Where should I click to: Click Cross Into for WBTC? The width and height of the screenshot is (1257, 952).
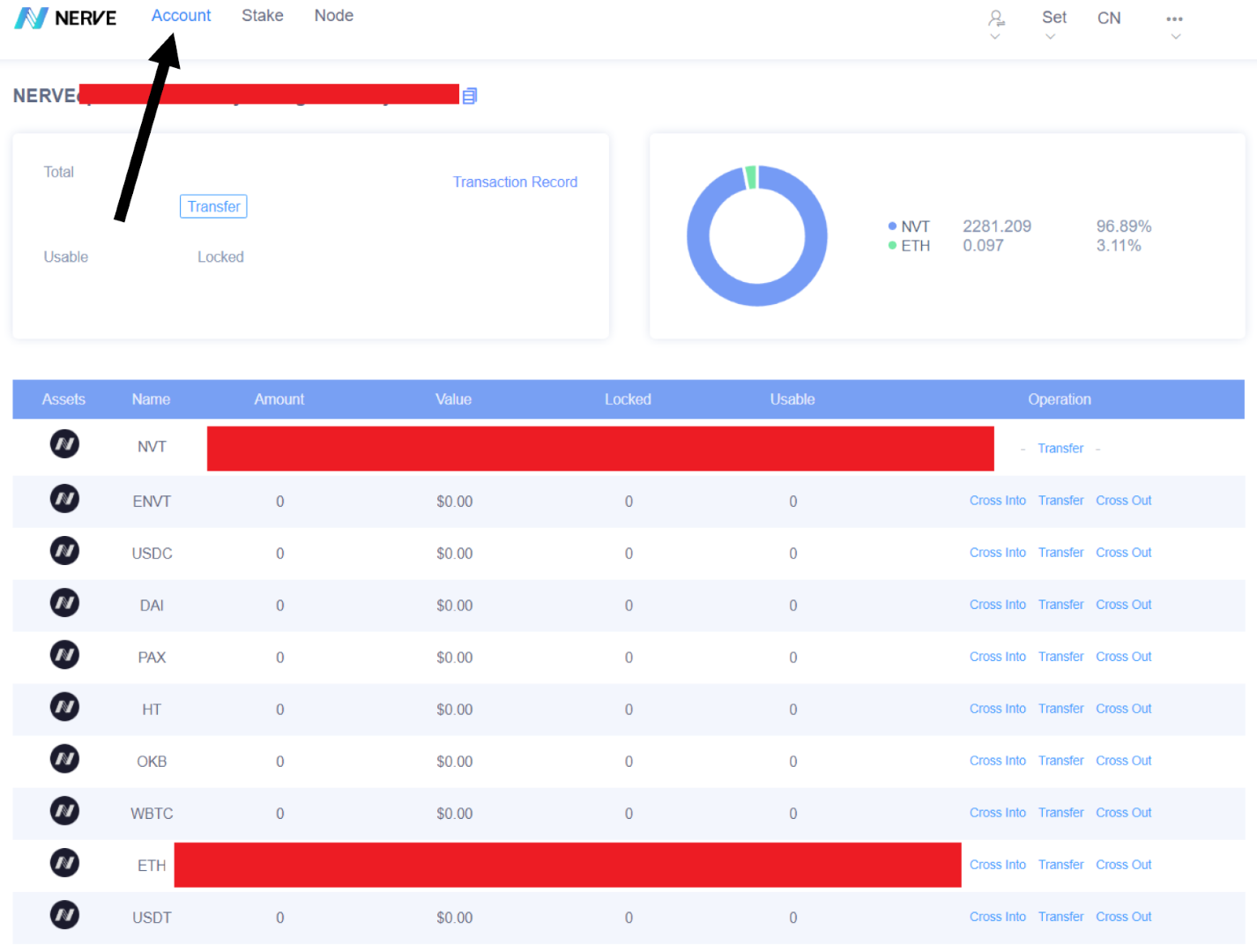point(998,813)
